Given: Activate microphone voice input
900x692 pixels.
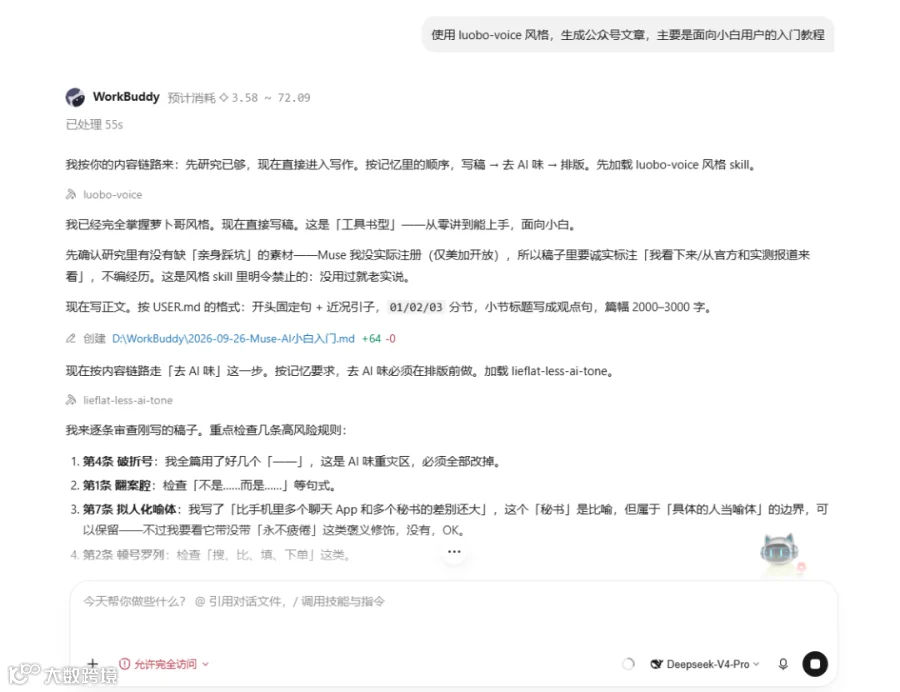Looking at the screenshot, I should point(783,664).
